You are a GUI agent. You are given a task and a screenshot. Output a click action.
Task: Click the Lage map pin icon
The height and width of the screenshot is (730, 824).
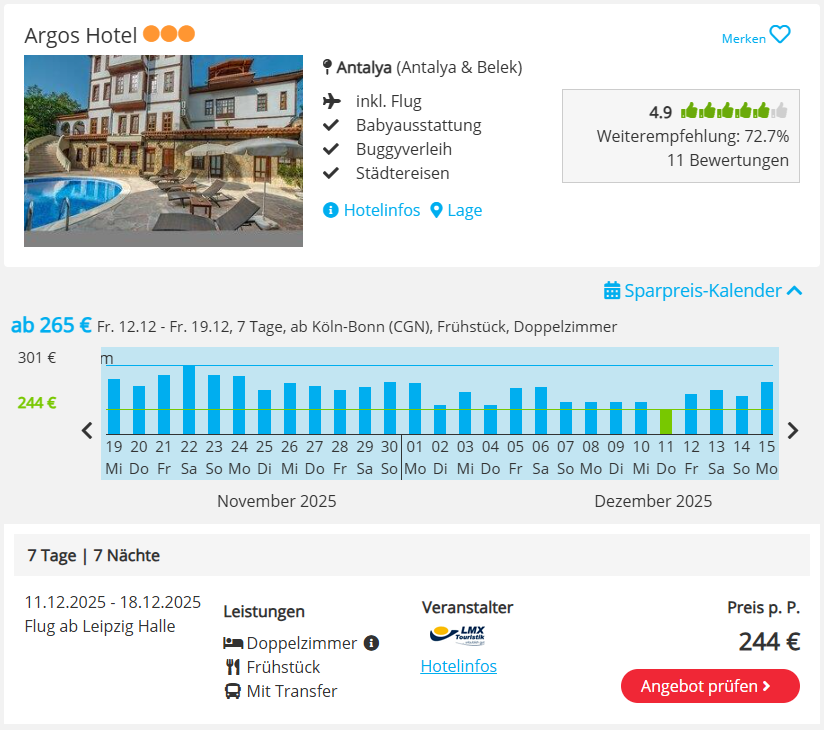tap(436, 210)
